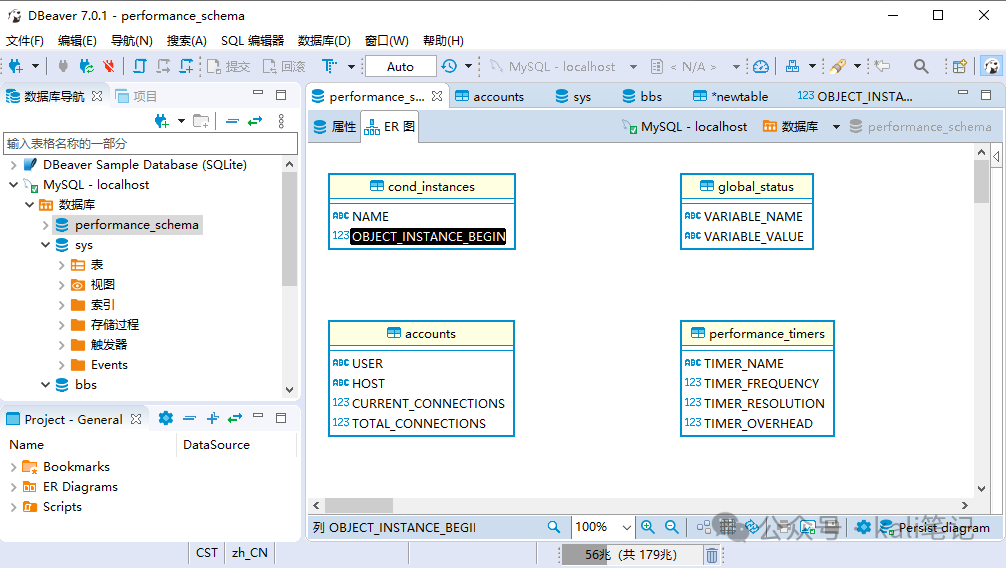The width and height of the screenshot is (1006, 568).
Task: Click the back navigation arrow icon
Action: (883, 66)
